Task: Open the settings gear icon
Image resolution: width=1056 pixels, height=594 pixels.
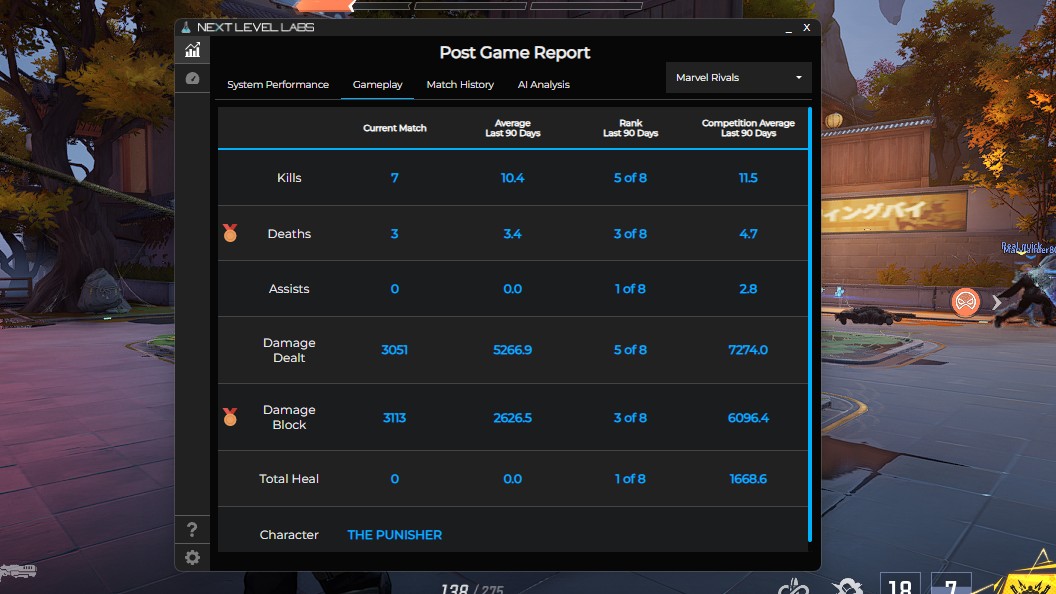Action: (193, 558)
